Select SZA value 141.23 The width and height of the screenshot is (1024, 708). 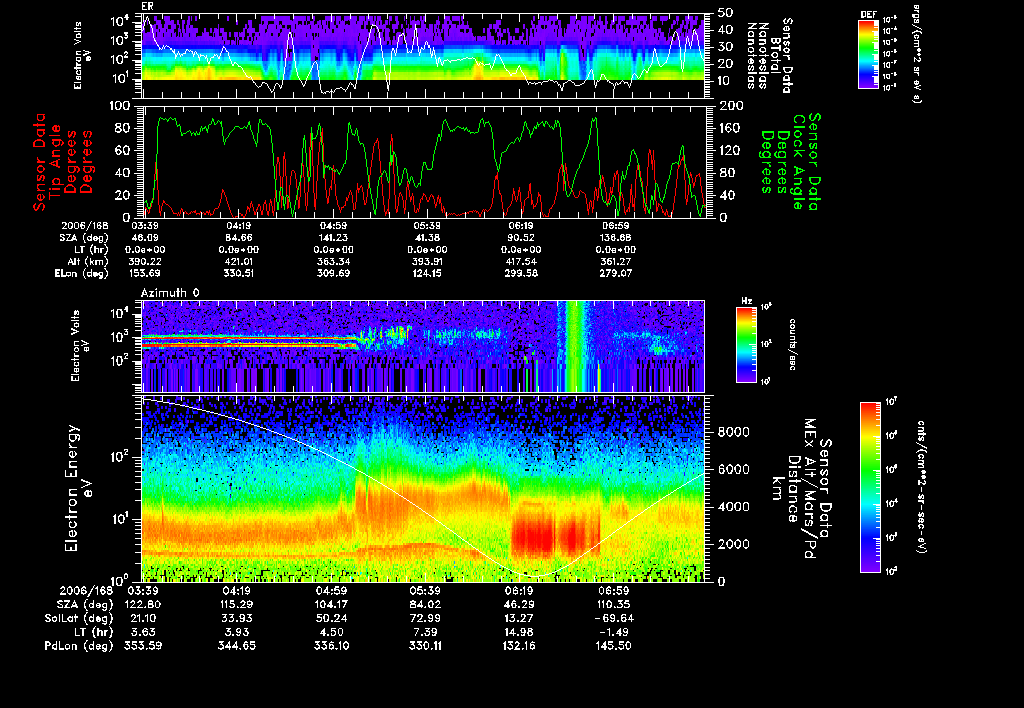click(x=332, y=238)
